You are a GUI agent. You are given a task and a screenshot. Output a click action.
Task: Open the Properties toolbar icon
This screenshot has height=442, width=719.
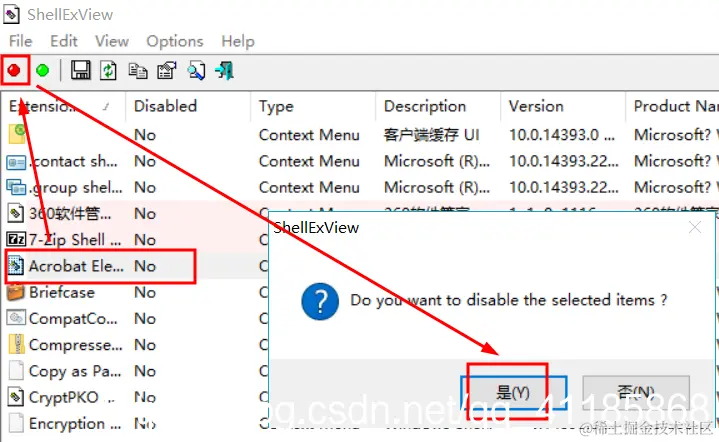(x=166, y=71)
